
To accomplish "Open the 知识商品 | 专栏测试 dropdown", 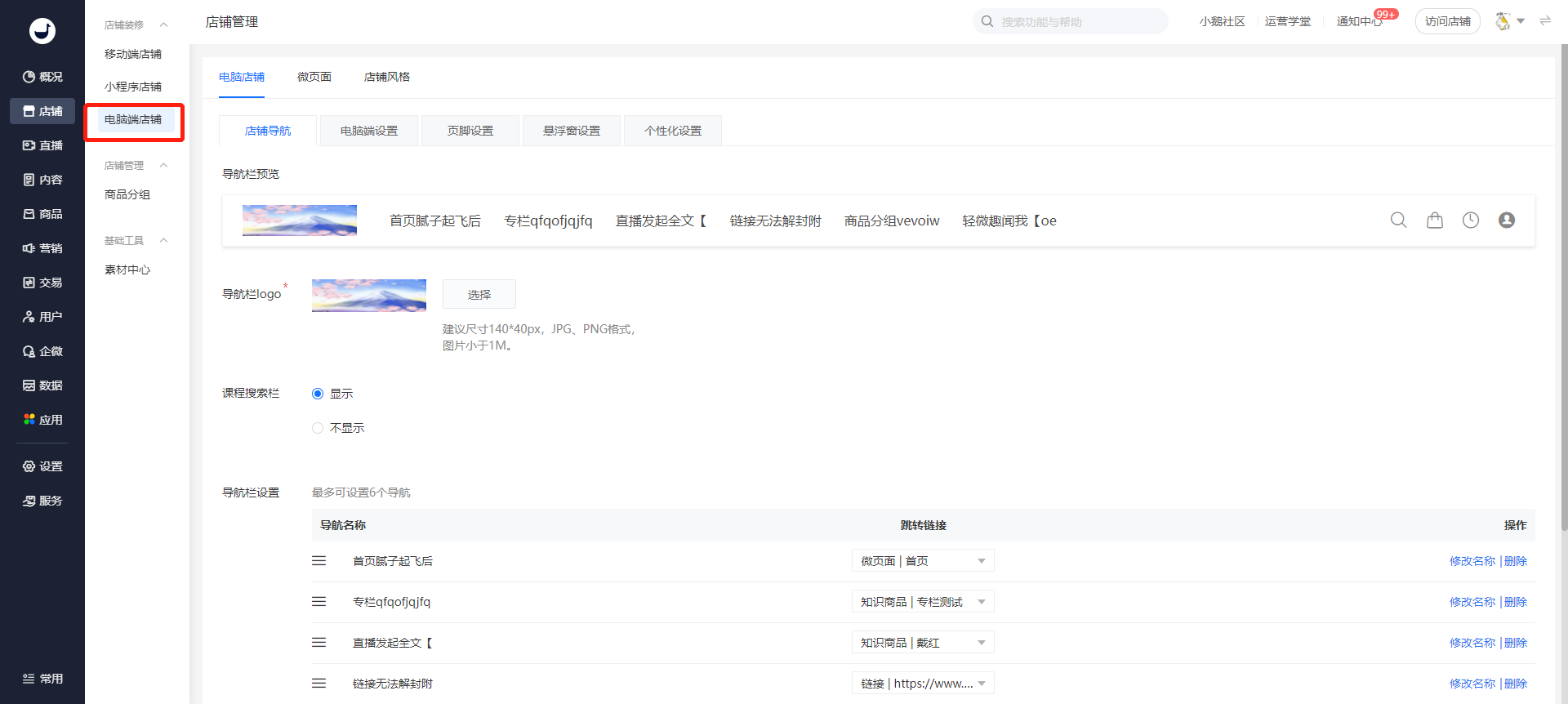I will click(922, 602).
